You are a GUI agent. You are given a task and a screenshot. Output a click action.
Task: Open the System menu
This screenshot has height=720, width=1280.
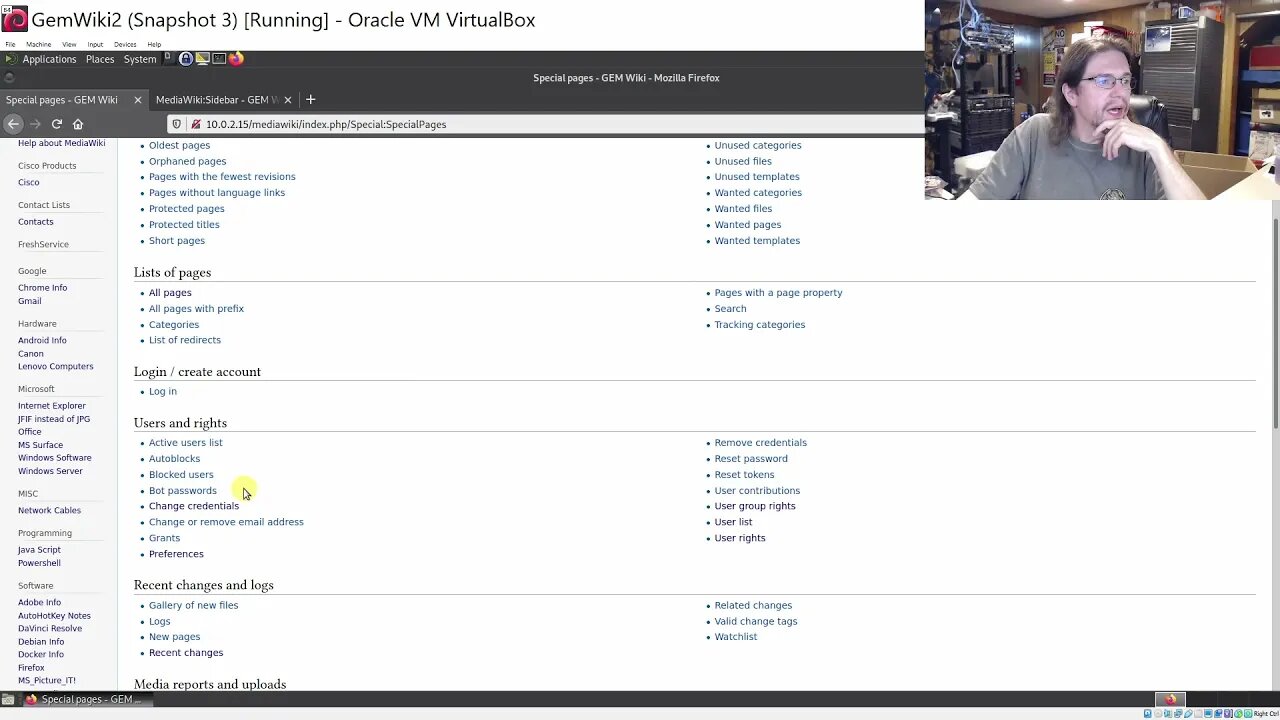tap(140, 59)
